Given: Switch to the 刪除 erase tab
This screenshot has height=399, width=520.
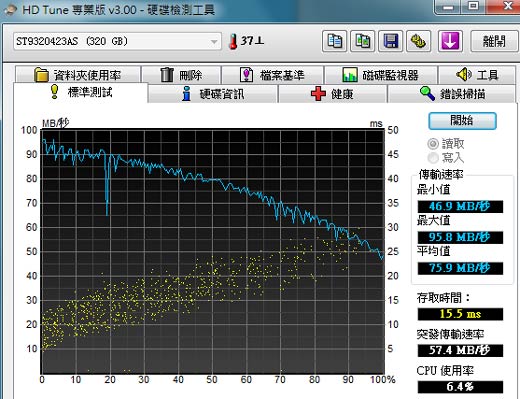Looking at the screenshot, I should (x=181, y=75).
